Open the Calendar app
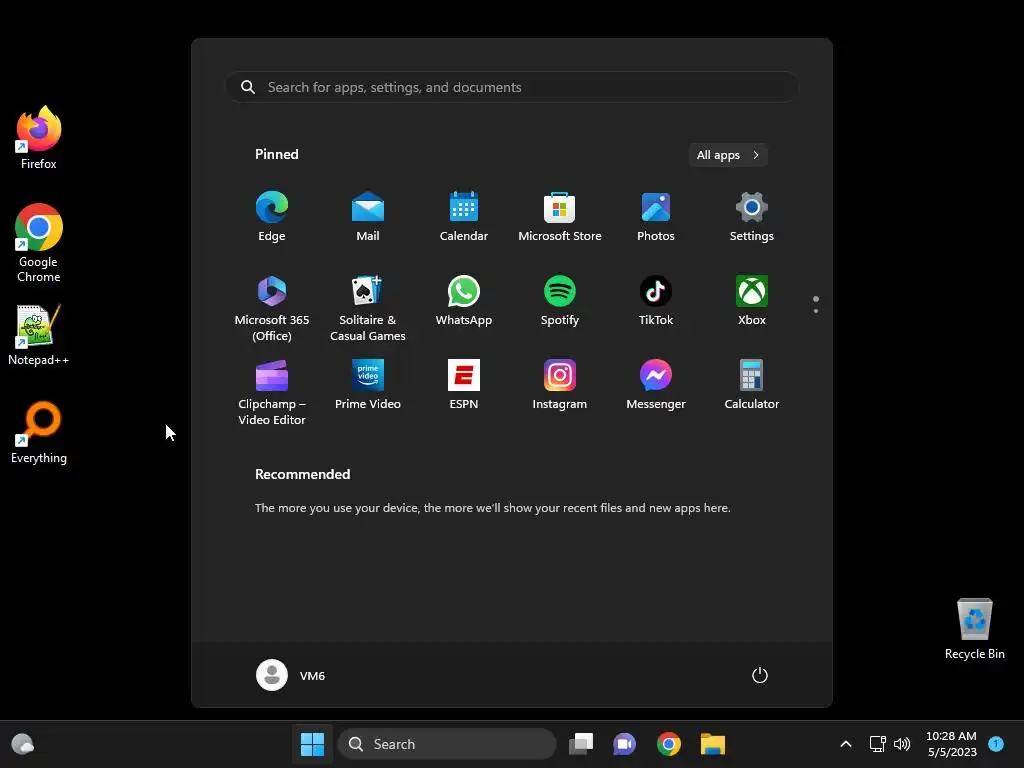 pos(464,217)
